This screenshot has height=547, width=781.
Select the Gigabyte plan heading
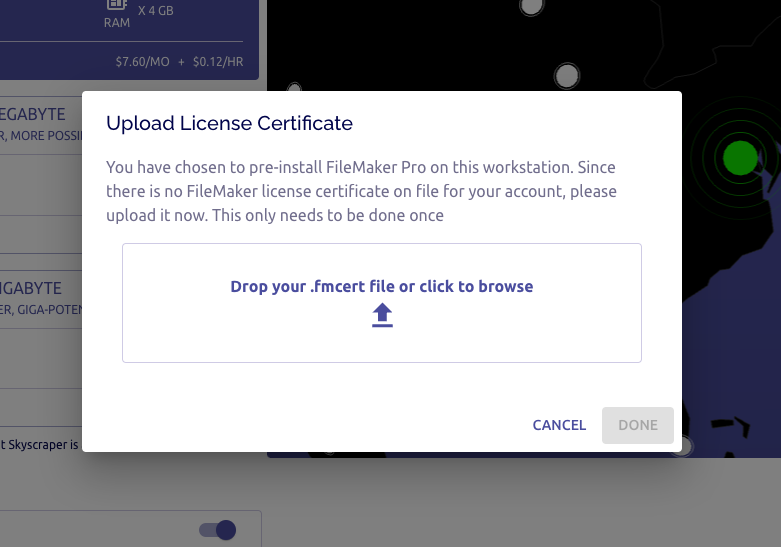point(31,288)
